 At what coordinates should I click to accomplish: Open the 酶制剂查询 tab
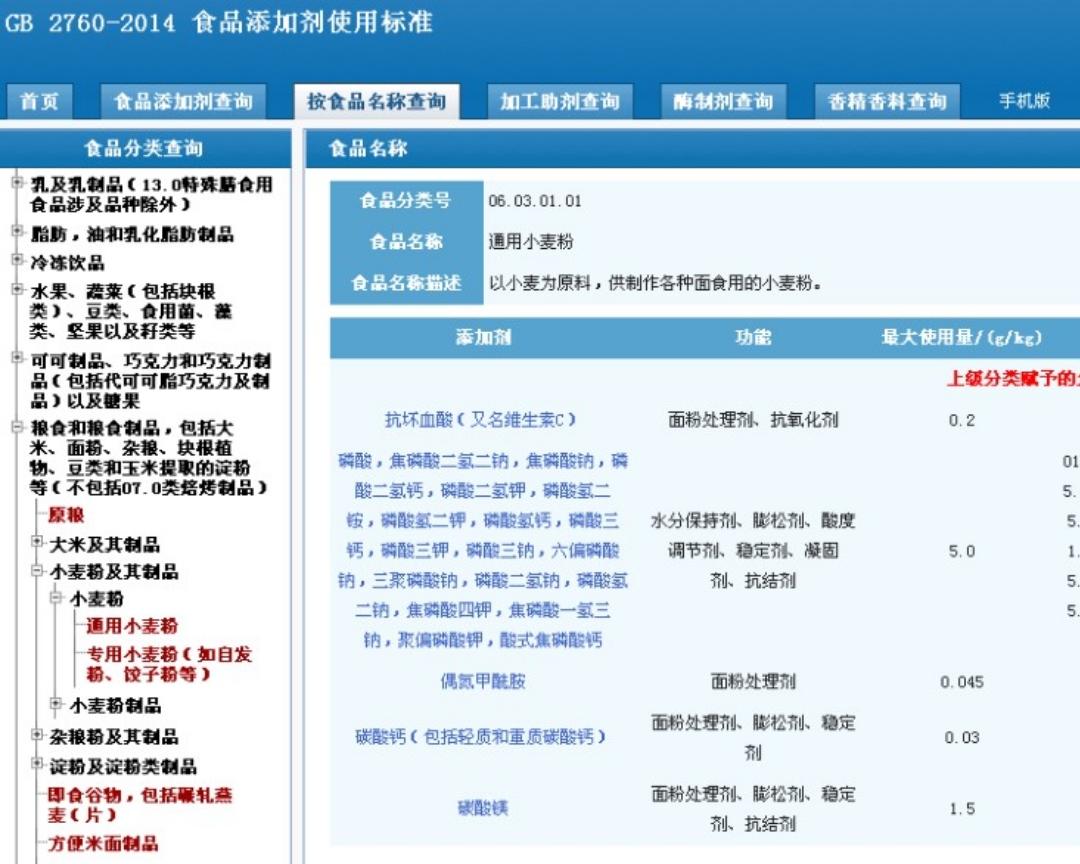pyautogui.click(x=723, y=102)
